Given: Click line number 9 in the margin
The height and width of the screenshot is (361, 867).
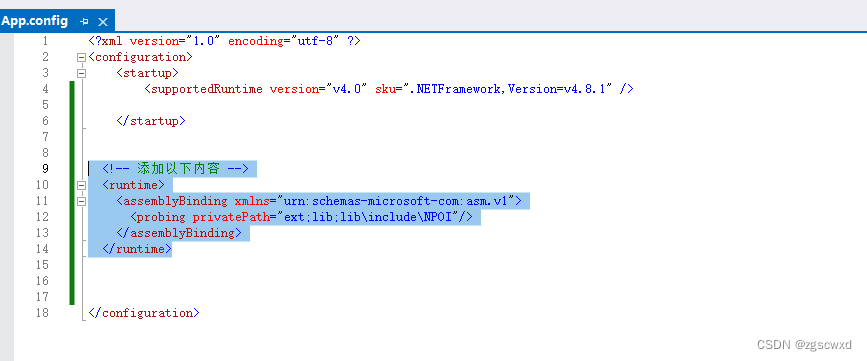Looking at the screenshot, I should click(45, 169).
